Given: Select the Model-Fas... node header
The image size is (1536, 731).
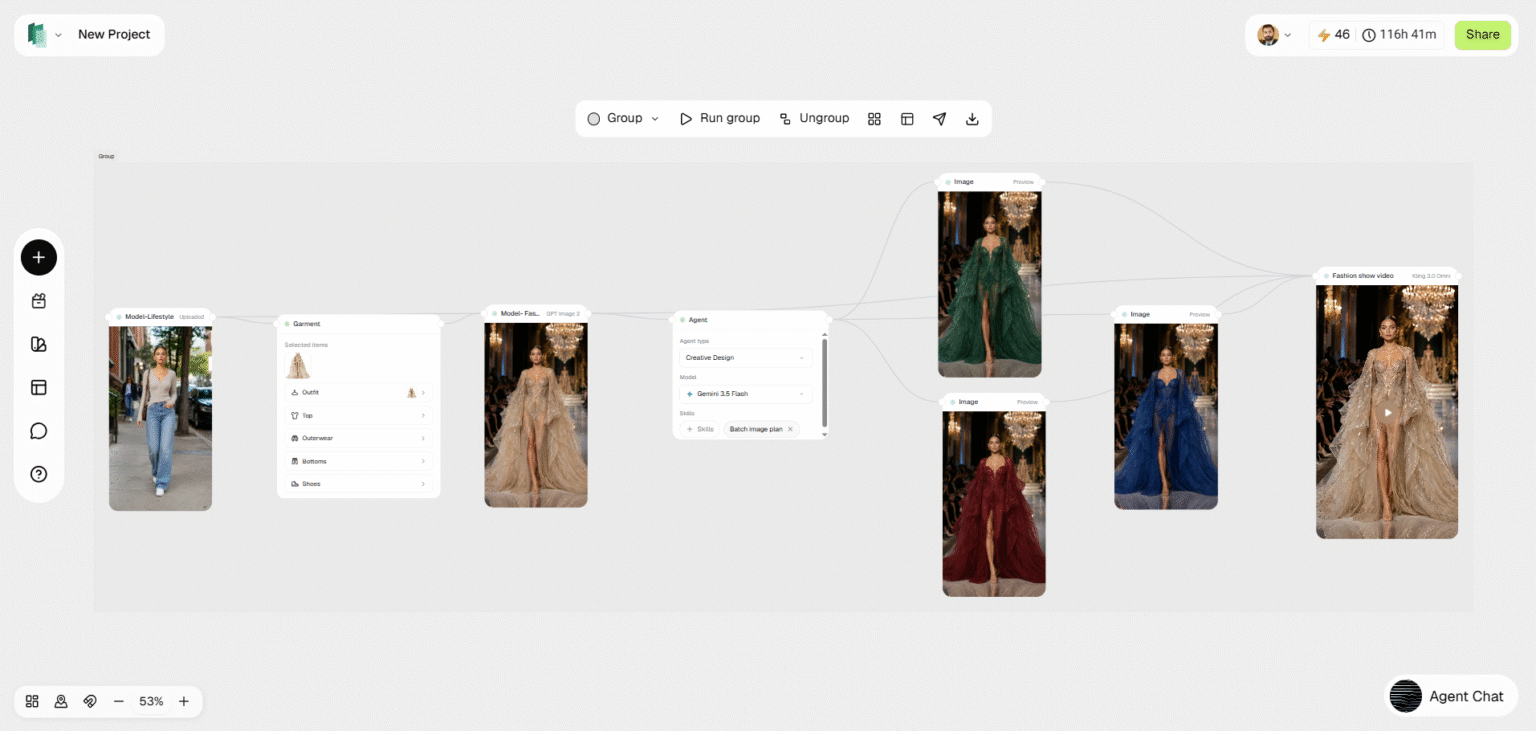Looking at the screenshot, I should [536, 313].
